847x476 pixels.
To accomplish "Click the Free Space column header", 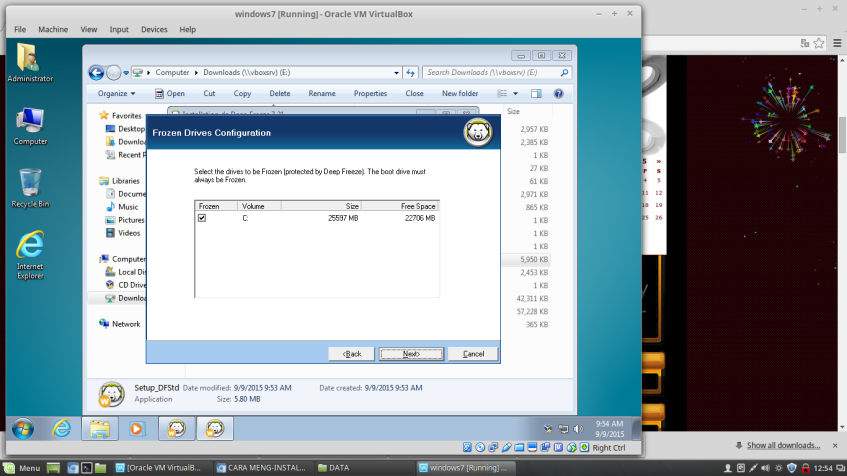I will pos(400,206).
